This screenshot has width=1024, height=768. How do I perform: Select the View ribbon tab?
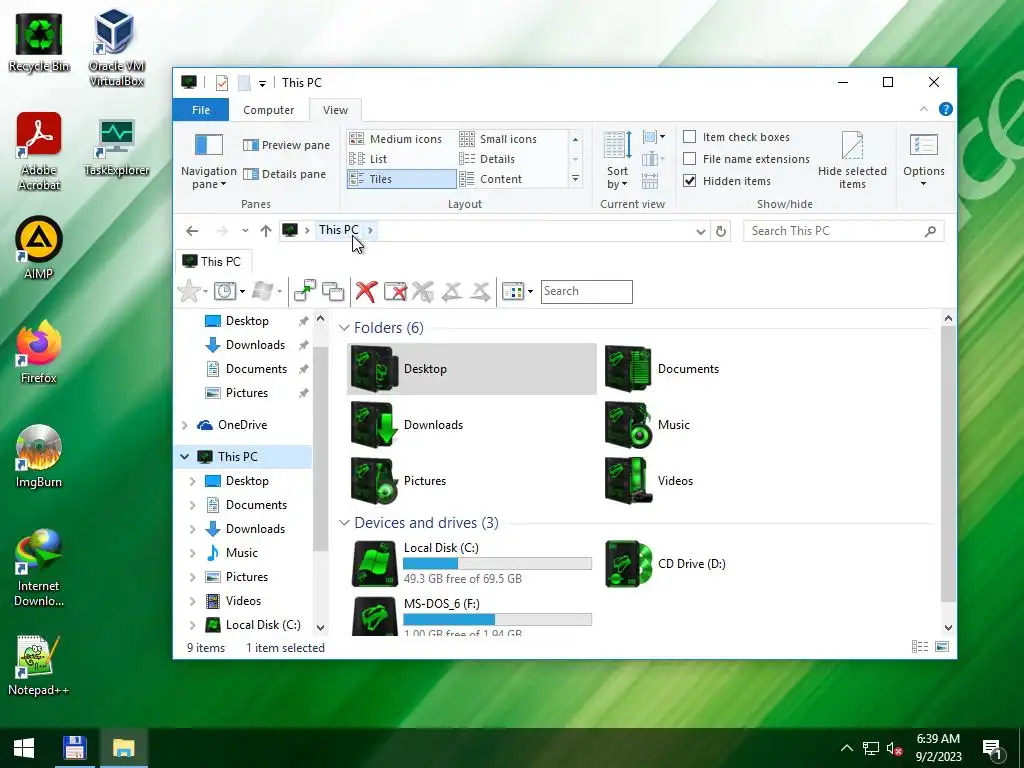335,110
